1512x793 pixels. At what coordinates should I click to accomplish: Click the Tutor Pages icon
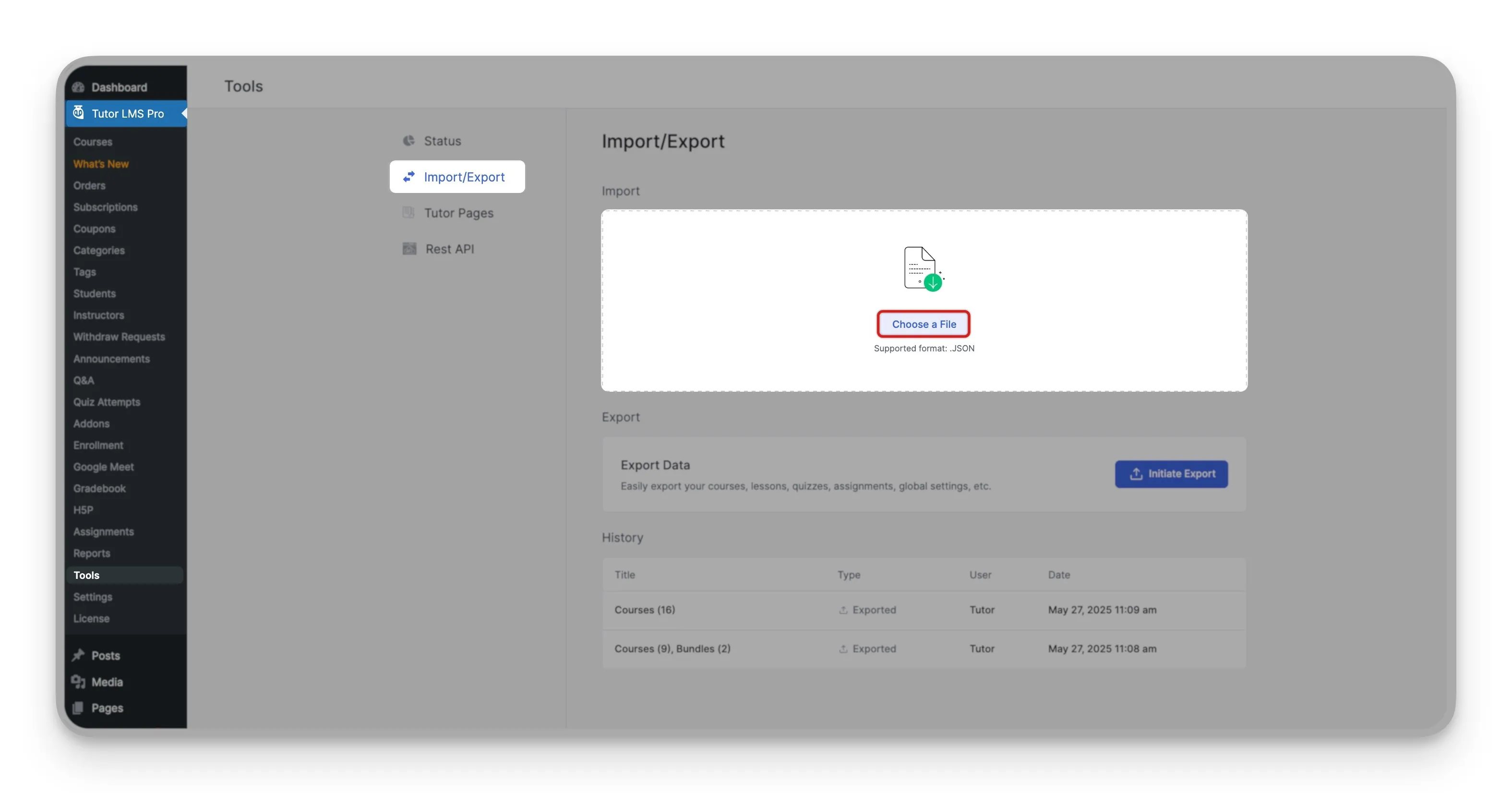coord(408,213)
